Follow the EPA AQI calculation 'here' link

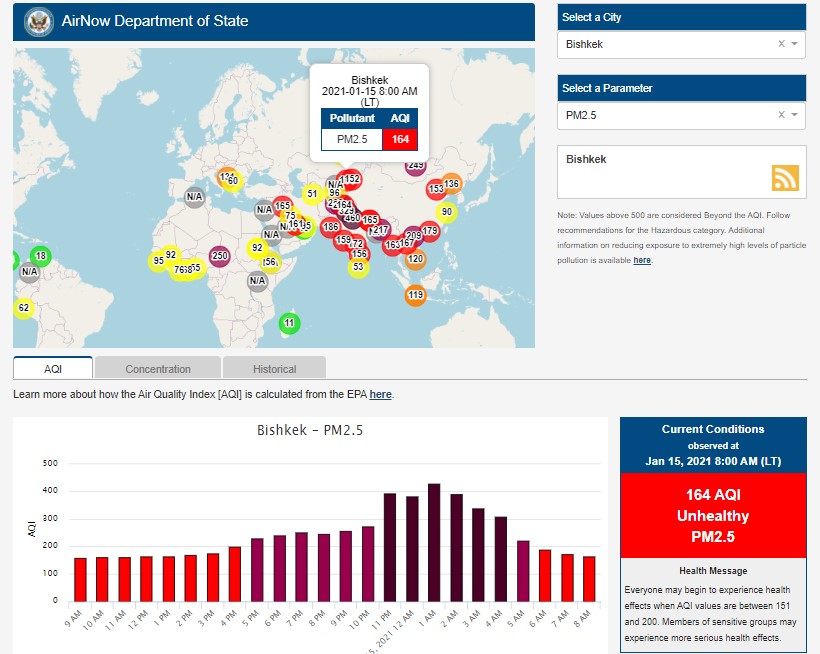pyautogui.click(x=380, y=395)
